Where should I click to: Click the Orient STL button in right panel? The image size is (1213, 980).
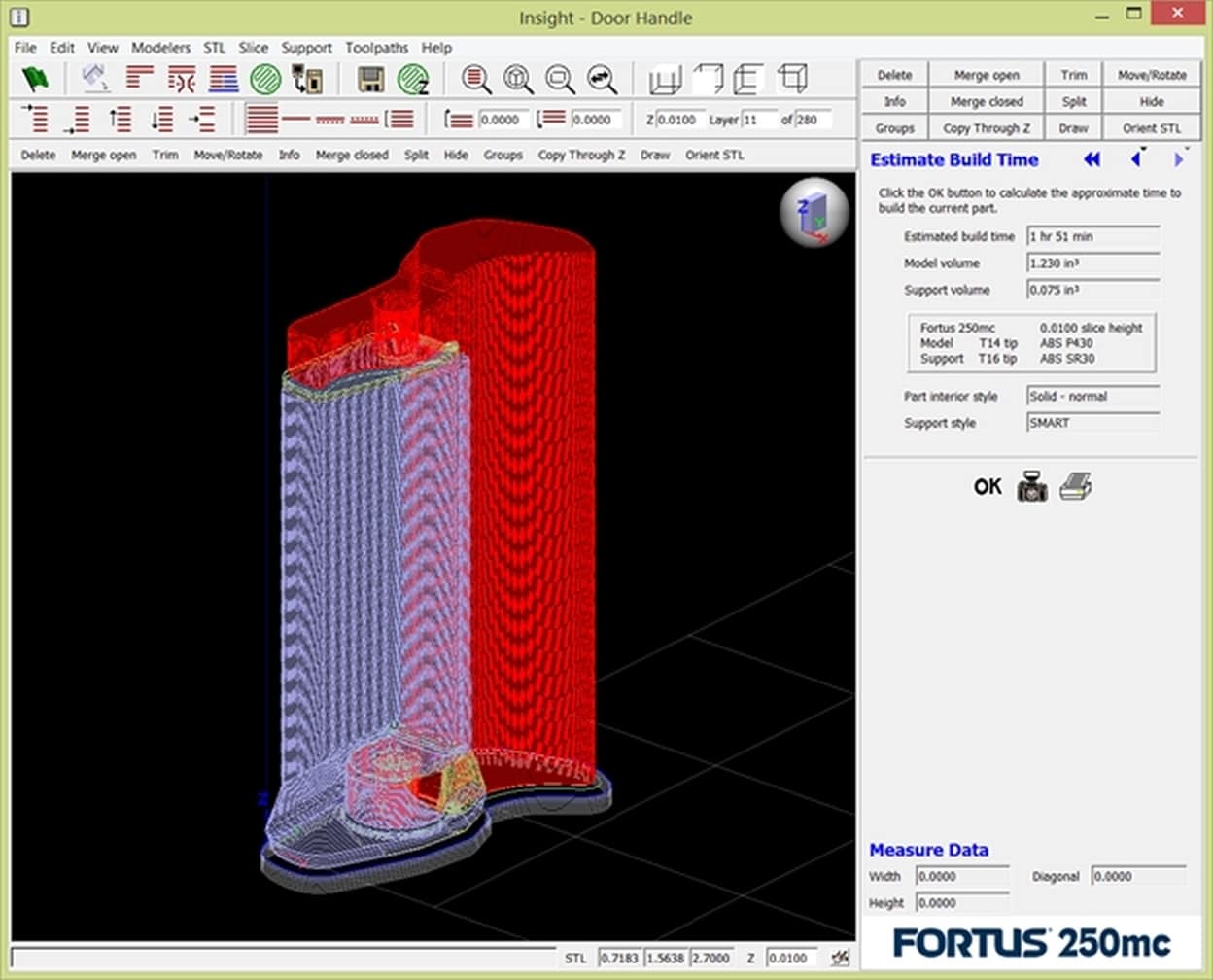[1152, 128]
